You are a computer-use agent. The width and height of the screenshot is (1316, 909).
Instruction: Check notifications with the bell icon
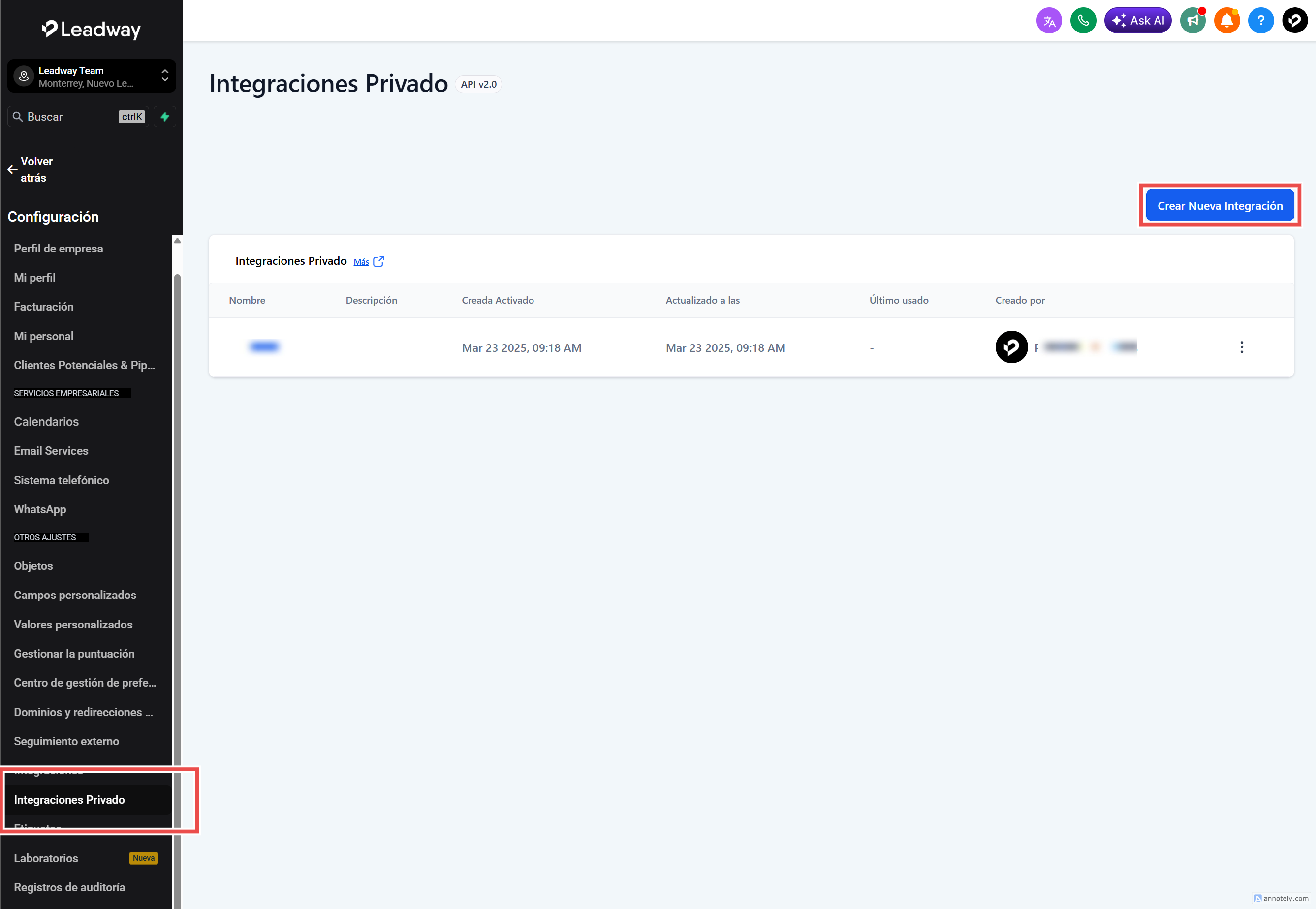coord(1227,20)
